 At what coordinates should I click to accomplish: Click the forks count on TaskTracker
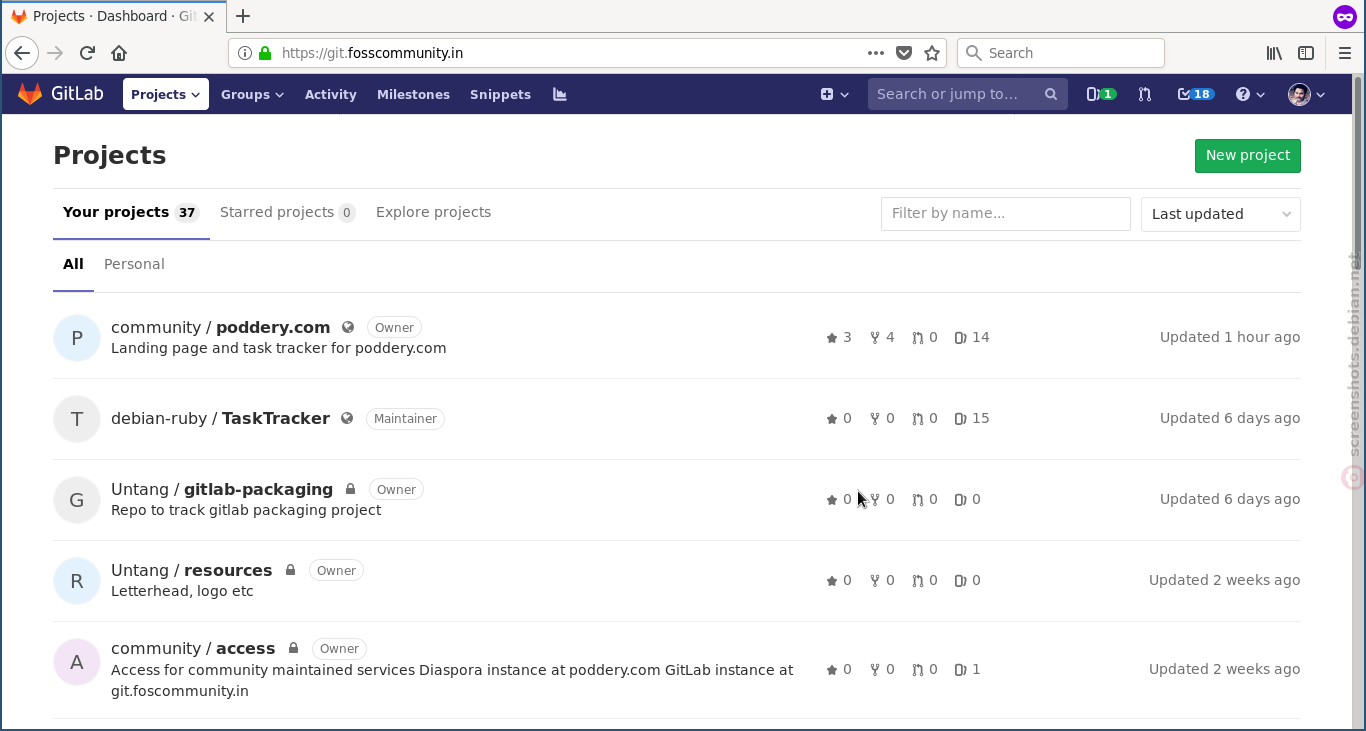pos(882,418)
